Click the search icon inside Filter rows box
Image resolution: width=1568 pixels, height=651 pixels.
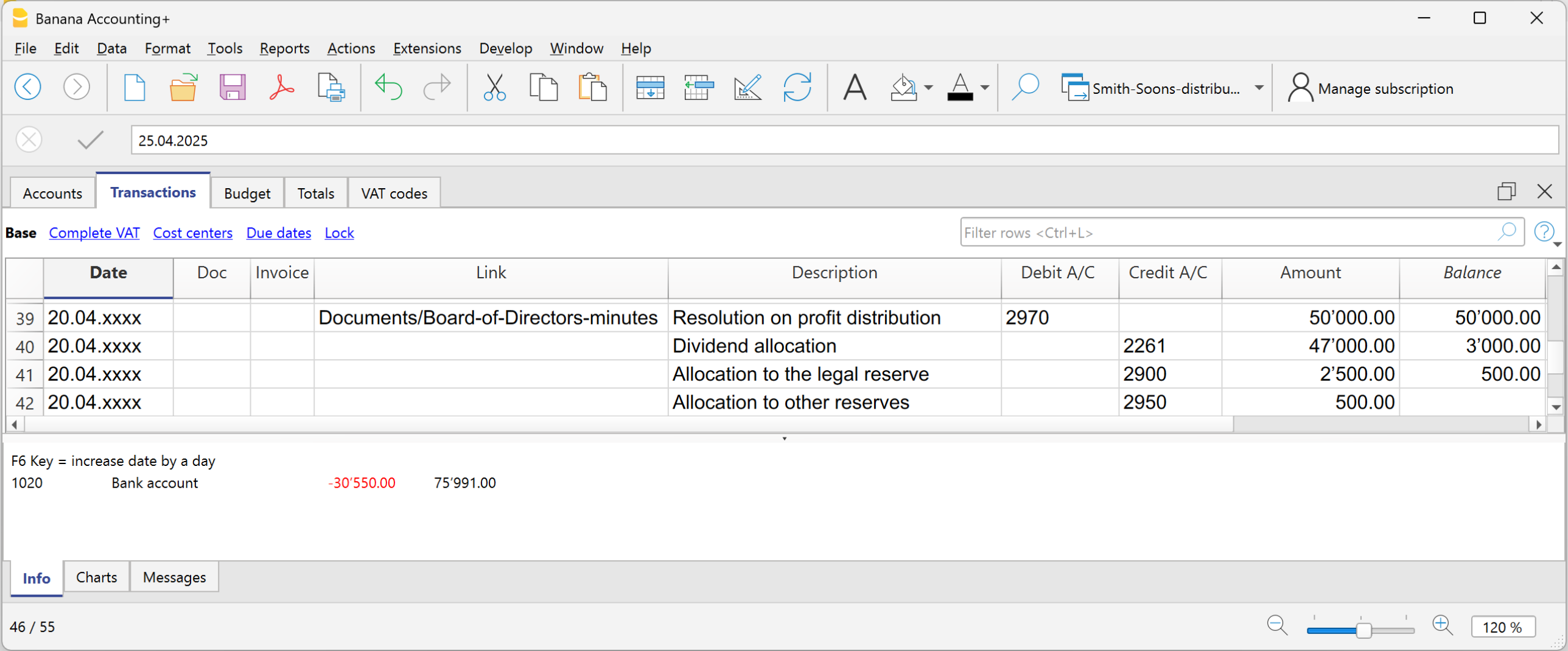point(1507,231)
